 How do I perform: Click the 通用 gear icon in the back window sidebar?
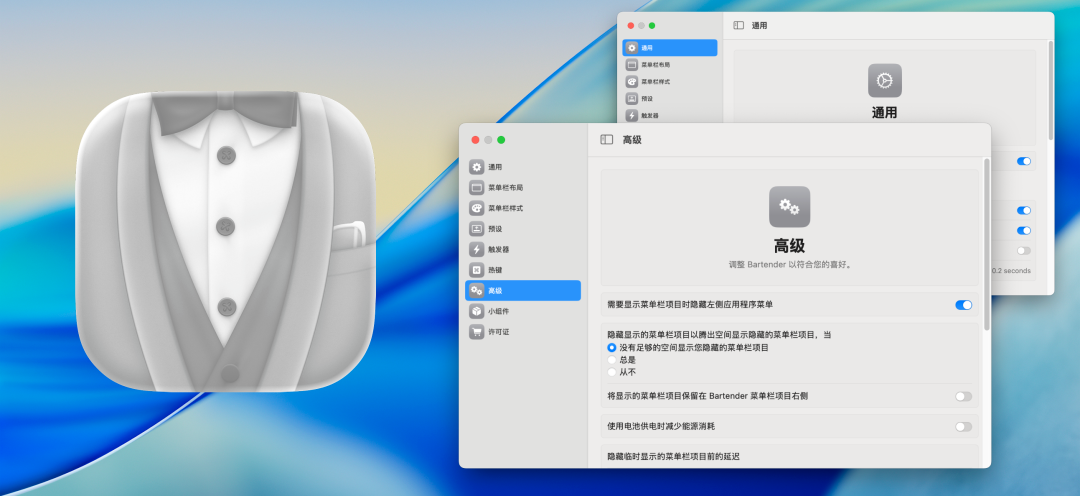[632, 48]
